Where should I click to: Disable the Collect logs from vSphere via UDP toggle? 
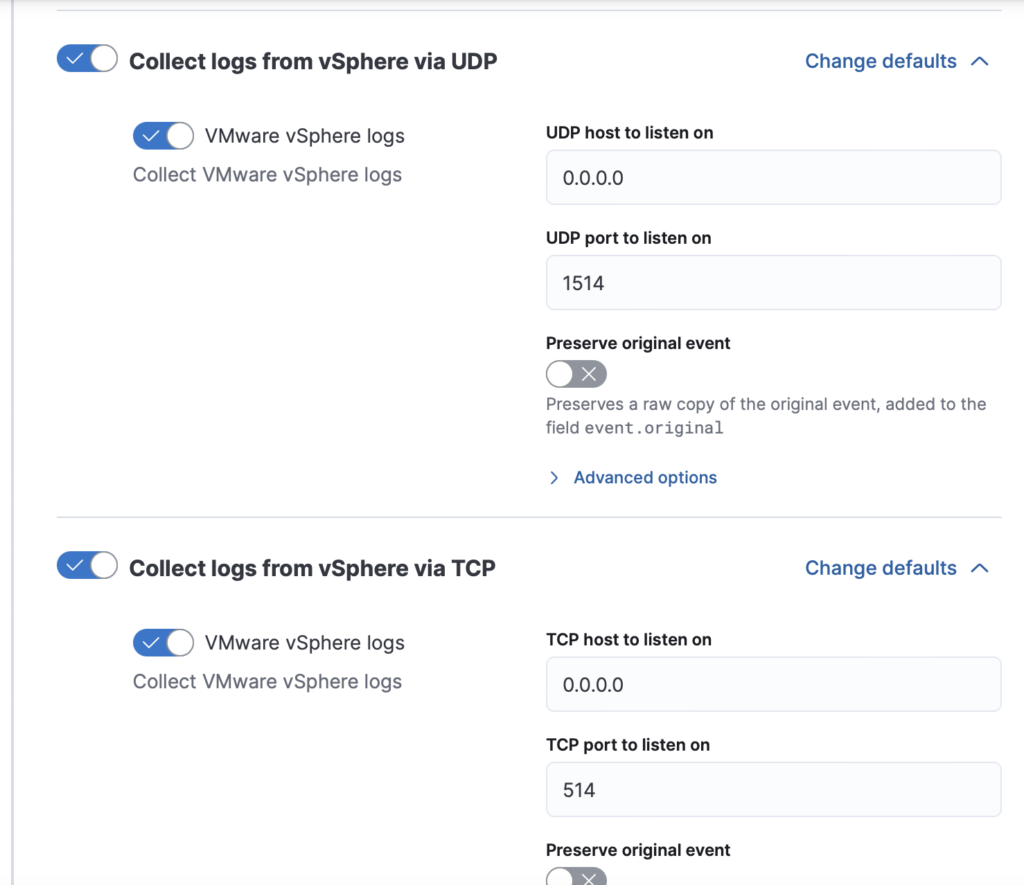pyautogui.click(x=86, y=58)
